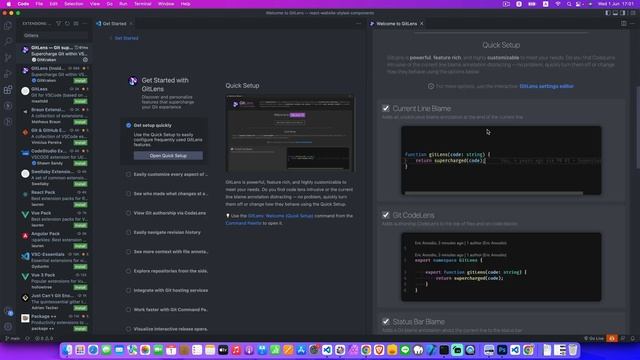
Task: Toggle secondary side bar layout icon
Action: [x=623, y=13]
